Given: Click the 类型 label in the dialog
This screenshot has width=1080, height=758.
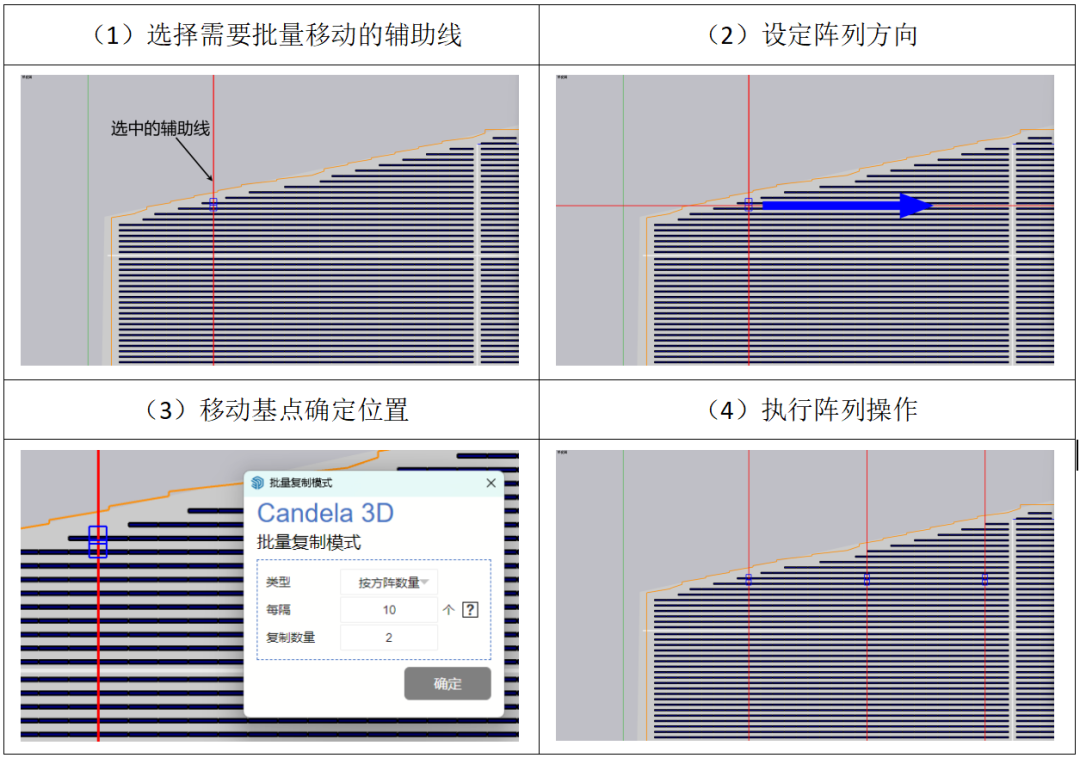Looking at the screenshot, I should coord(278,582).
